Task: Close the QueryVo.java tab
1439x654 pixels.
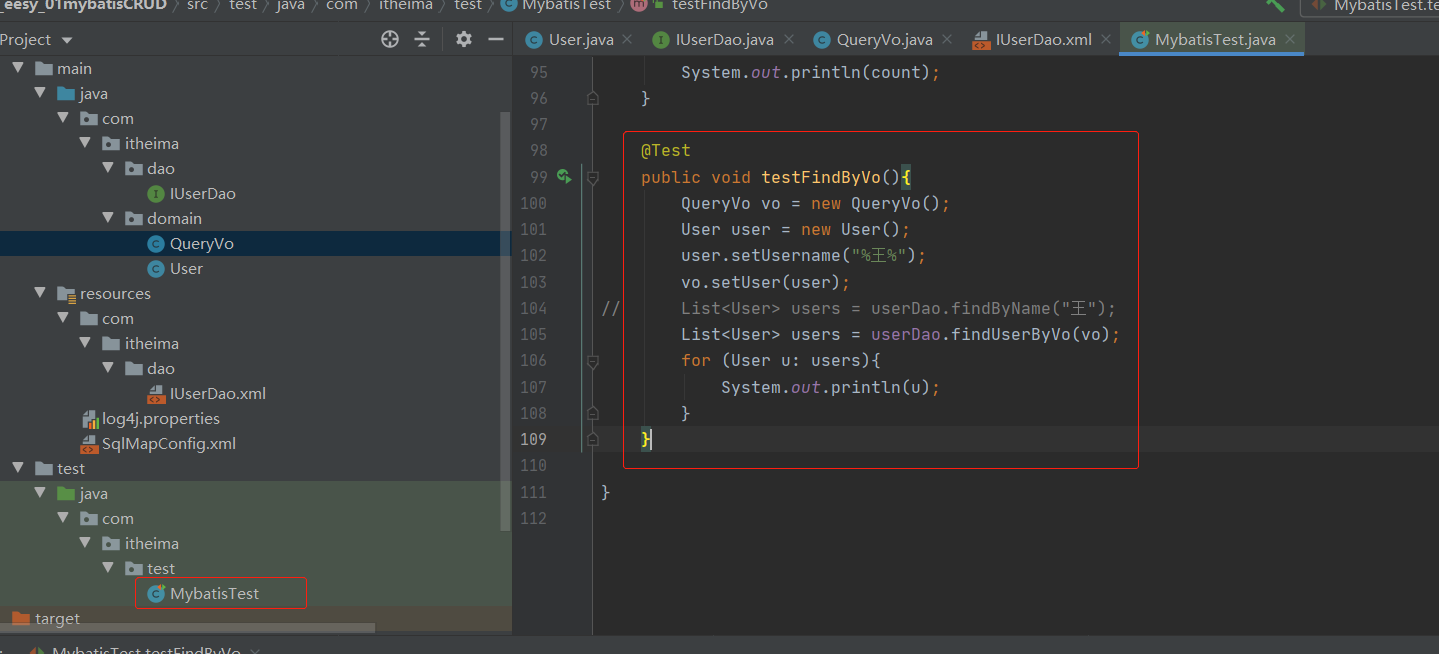Action: 946,39
